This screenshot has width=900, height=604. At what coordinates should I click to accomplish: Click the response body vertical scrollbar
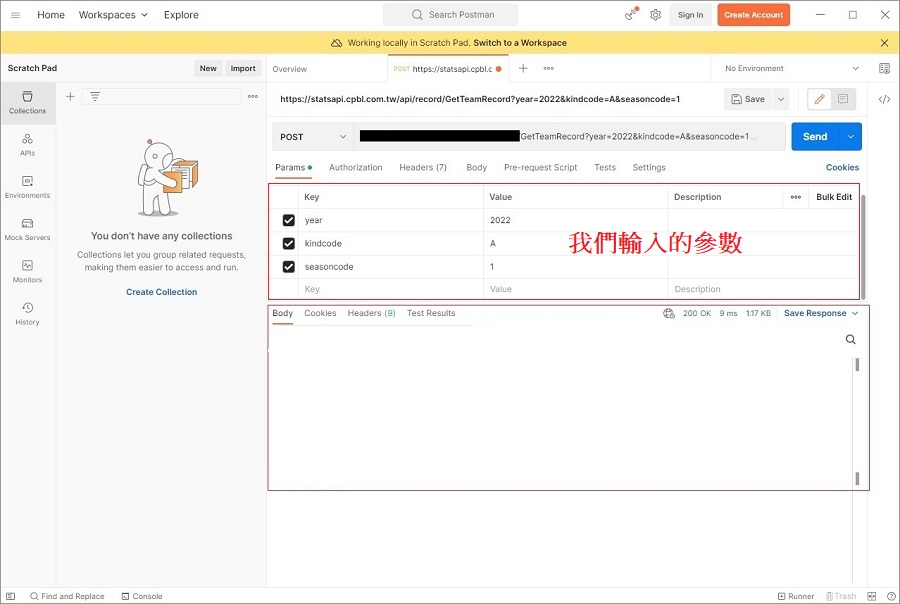pos(857,420)
